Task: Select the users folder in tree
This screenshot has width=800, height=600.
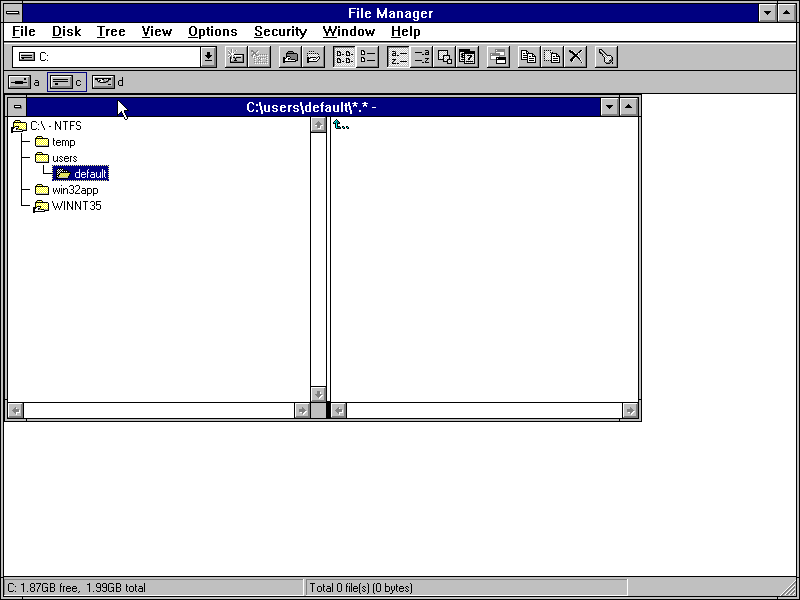Action: tap(56, 158)
